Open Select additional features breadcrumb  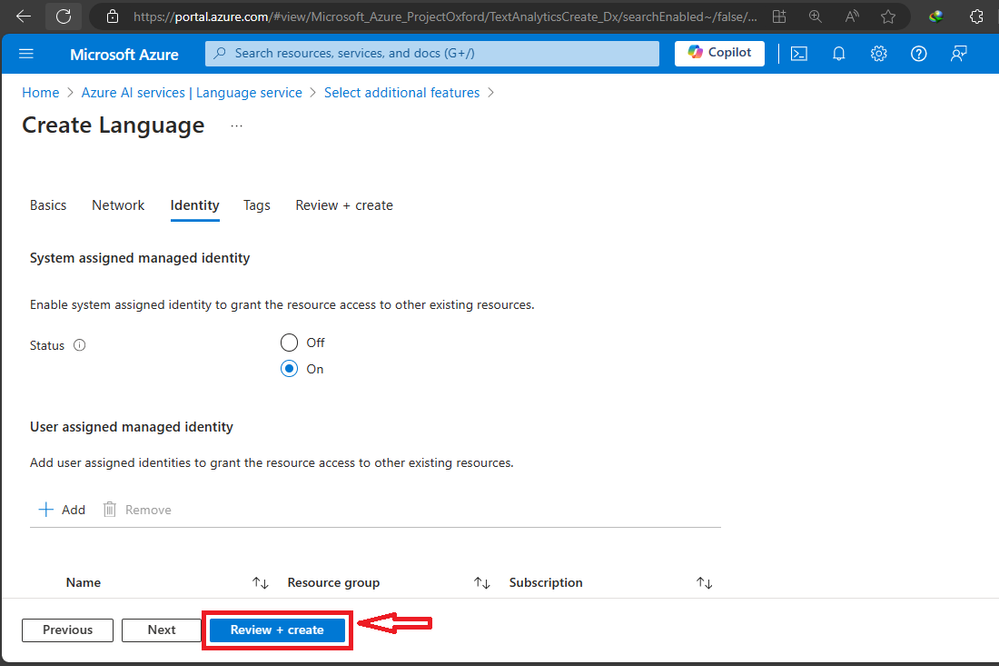[x=402, y=92]
